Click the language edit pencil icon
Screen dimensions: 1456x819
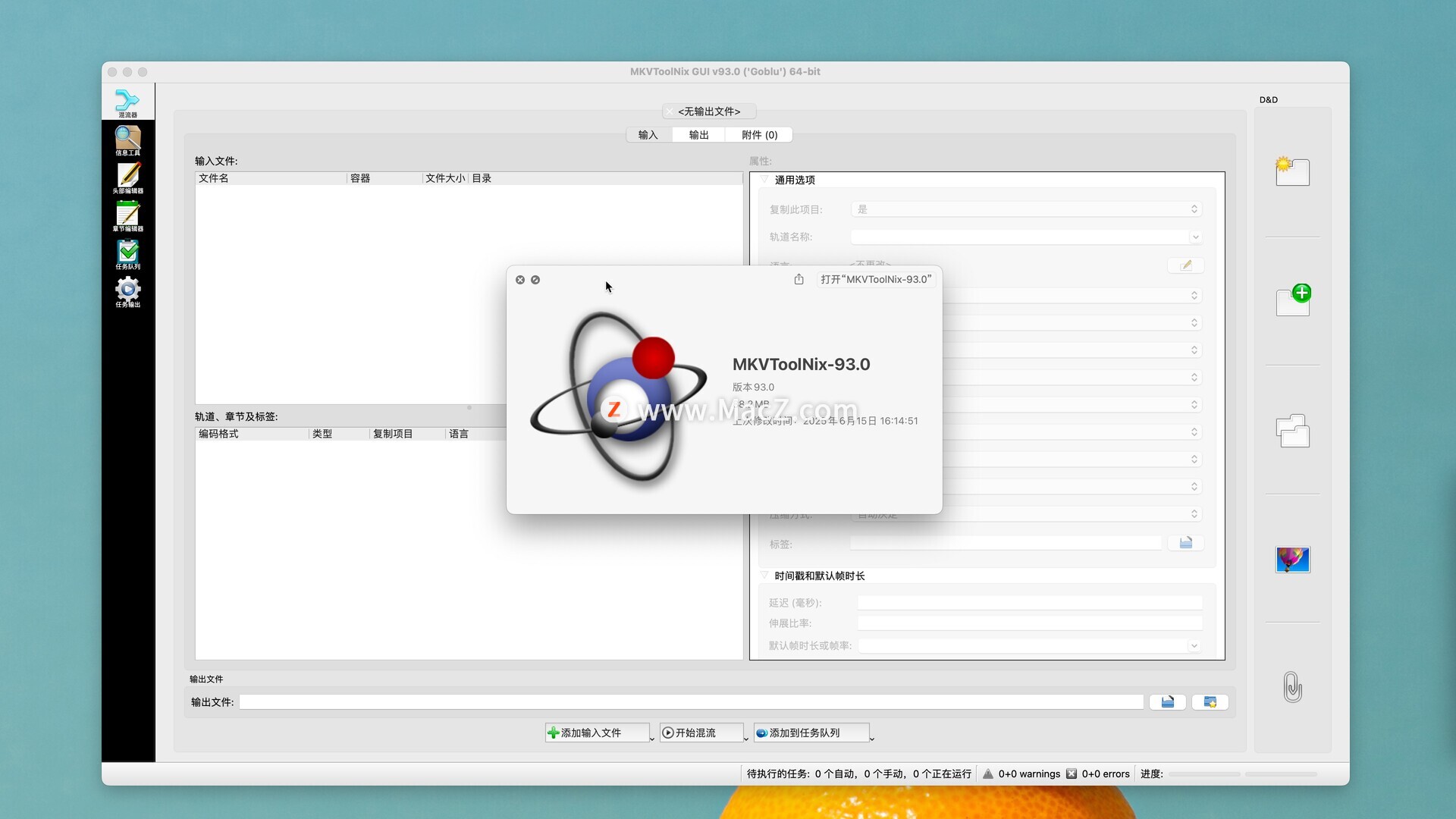coord(1186,265)
